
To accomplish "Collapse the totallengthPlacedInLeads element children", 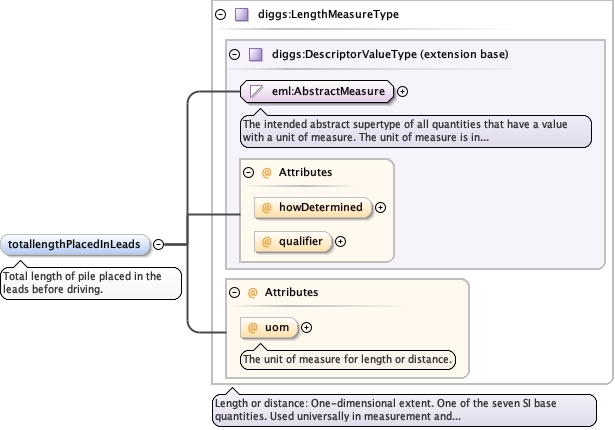I will point(158,244).
